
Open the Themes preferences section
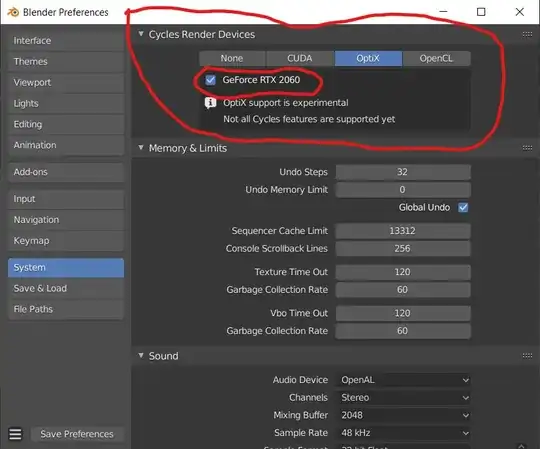coord(66,62)
